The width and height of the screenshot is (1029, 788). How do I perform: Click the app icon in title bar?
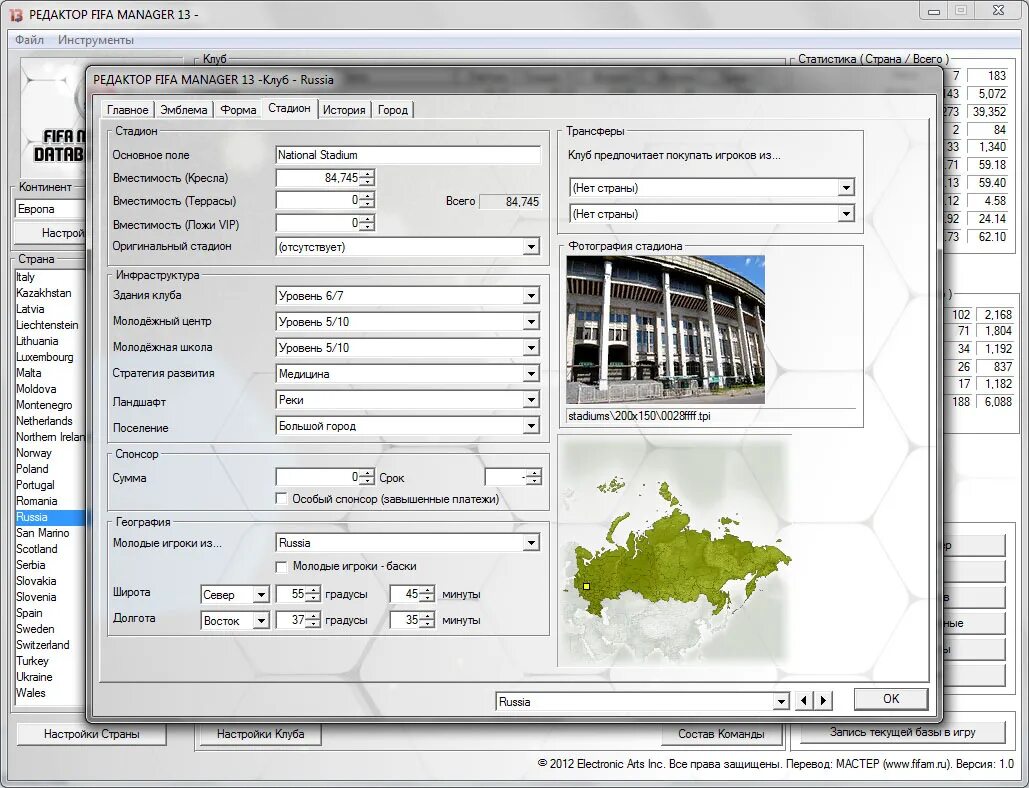click(16, 14)
